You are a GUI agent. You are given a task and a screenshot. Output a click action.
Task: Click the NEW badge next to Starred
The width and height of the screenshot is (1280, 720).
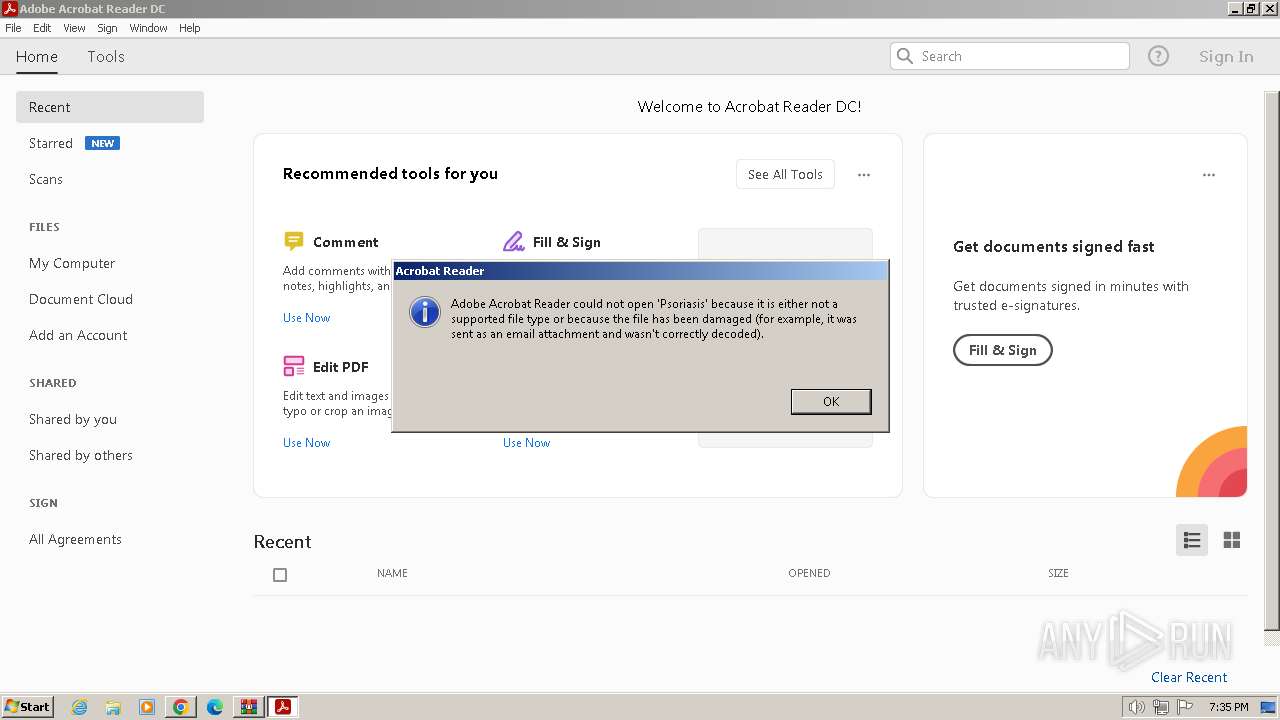click(102, 143)
